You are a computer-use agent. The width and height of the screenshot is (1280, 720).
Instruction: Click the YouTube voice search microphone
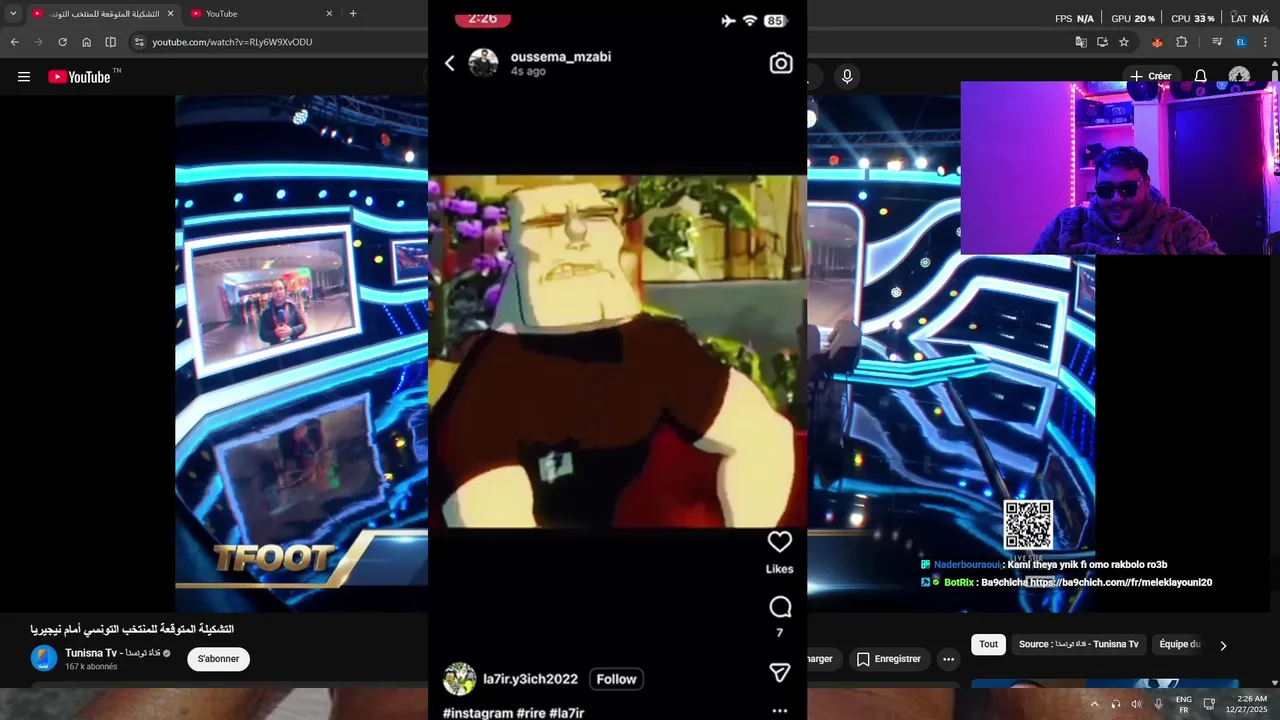coord(847,76)
